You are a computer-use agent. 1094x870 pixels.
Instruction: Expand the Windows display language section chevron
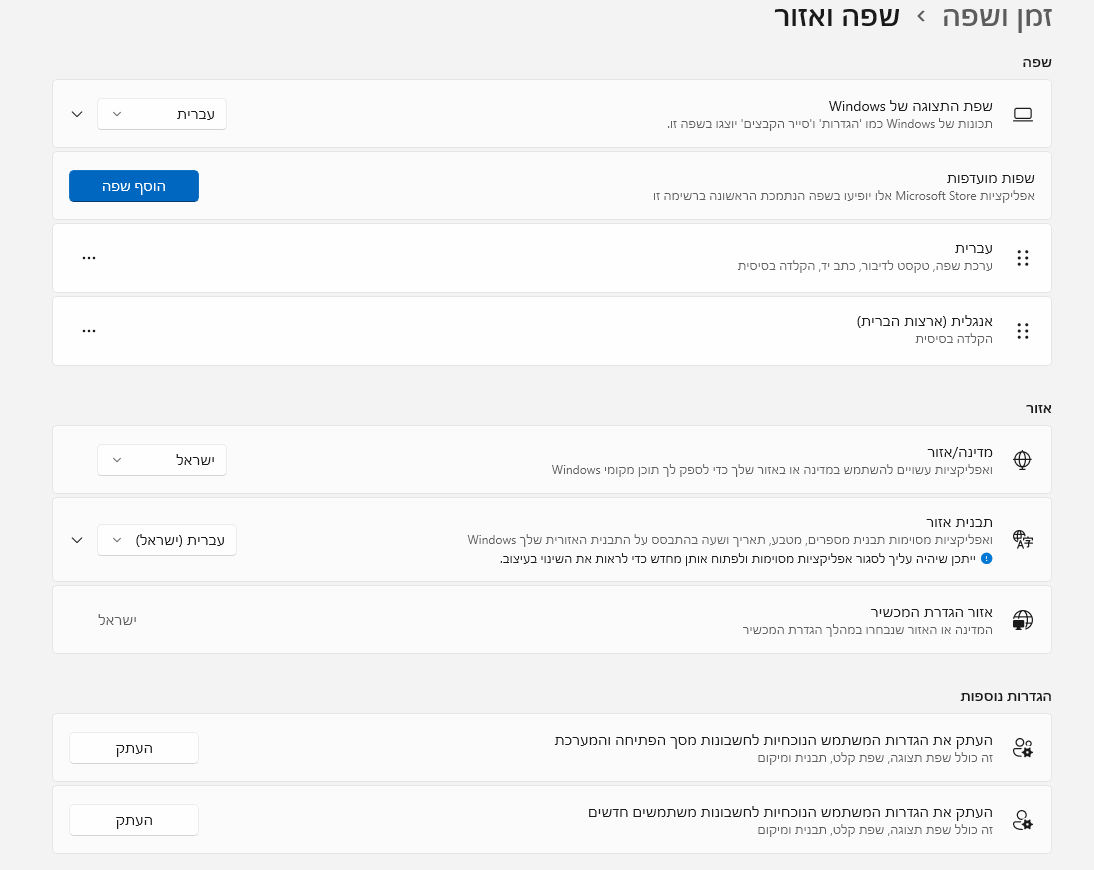pyautogui.click(x=77, y=114)
